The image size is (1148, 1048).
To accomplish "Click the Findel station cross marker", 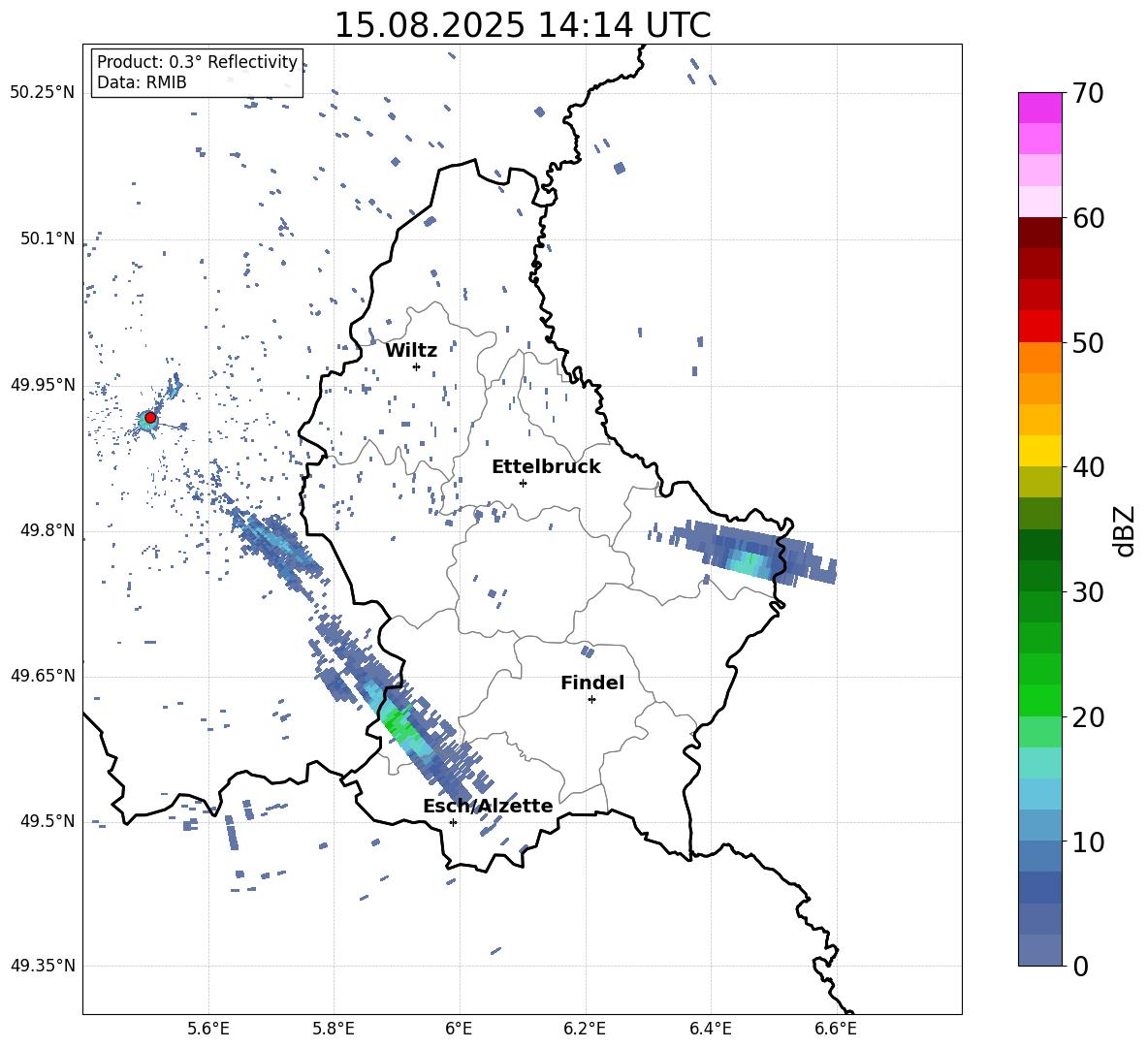I will pos(591,700).
